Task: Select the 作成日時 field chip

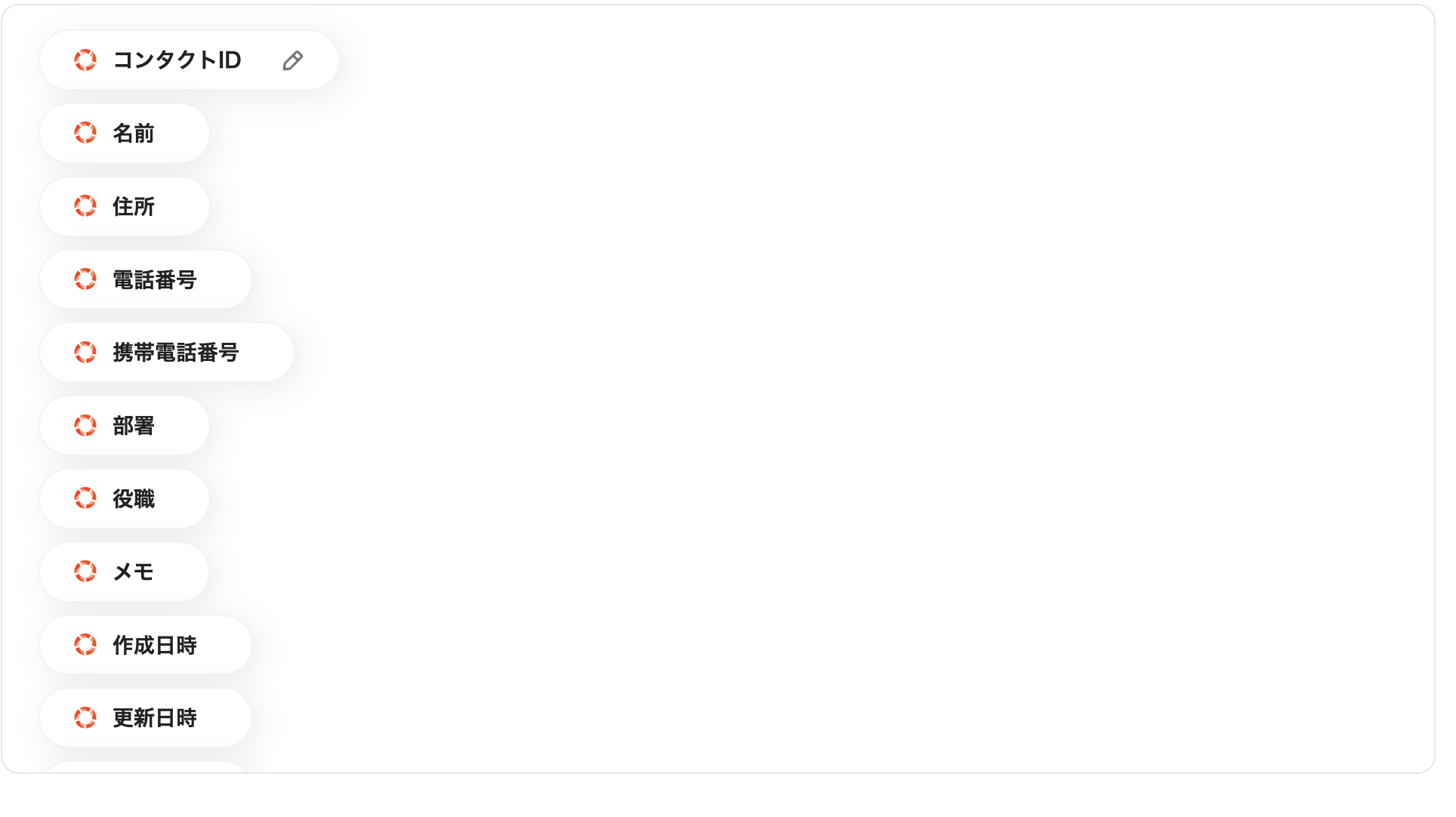Action: [x=146, y=645]
